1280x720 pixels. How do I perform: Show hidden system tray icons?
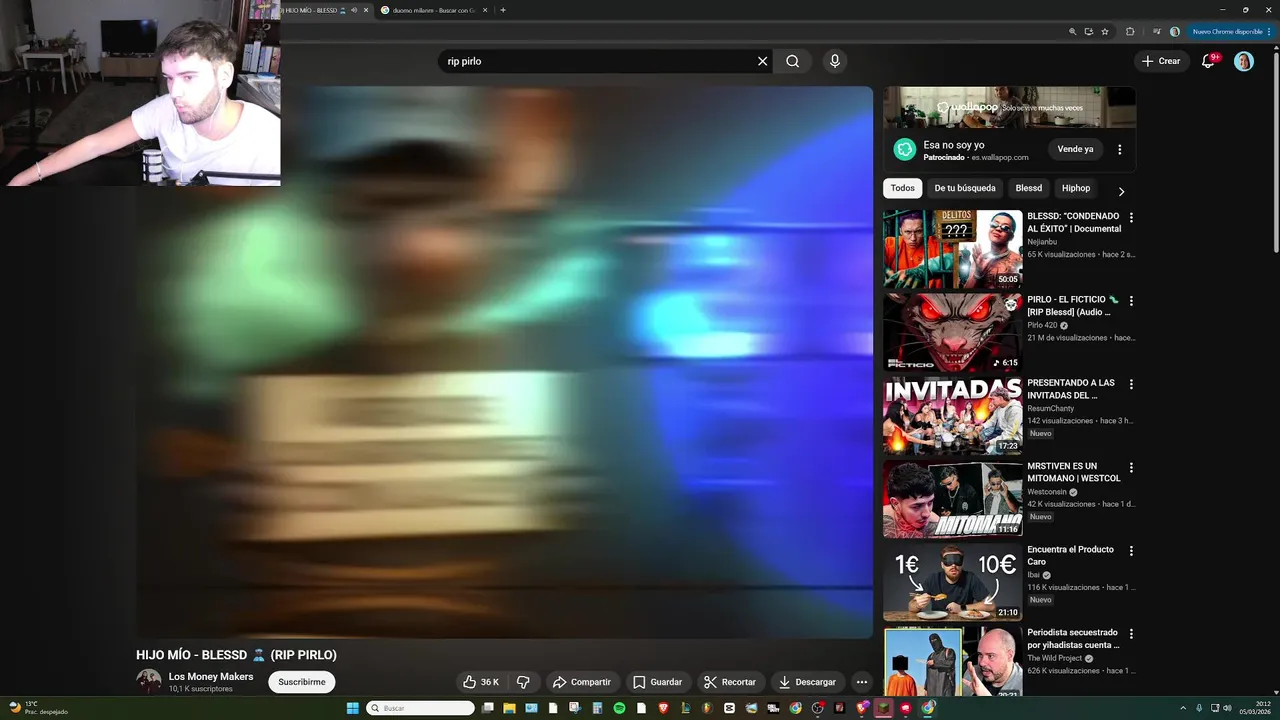[x=1183, y=708]
